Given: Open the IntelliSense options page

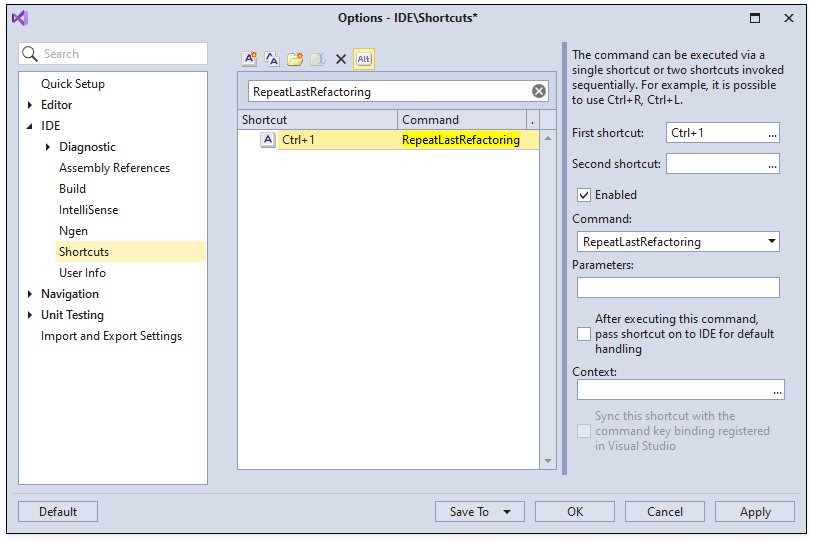Looking at the screenshot, I should click(x=88, y=210).
